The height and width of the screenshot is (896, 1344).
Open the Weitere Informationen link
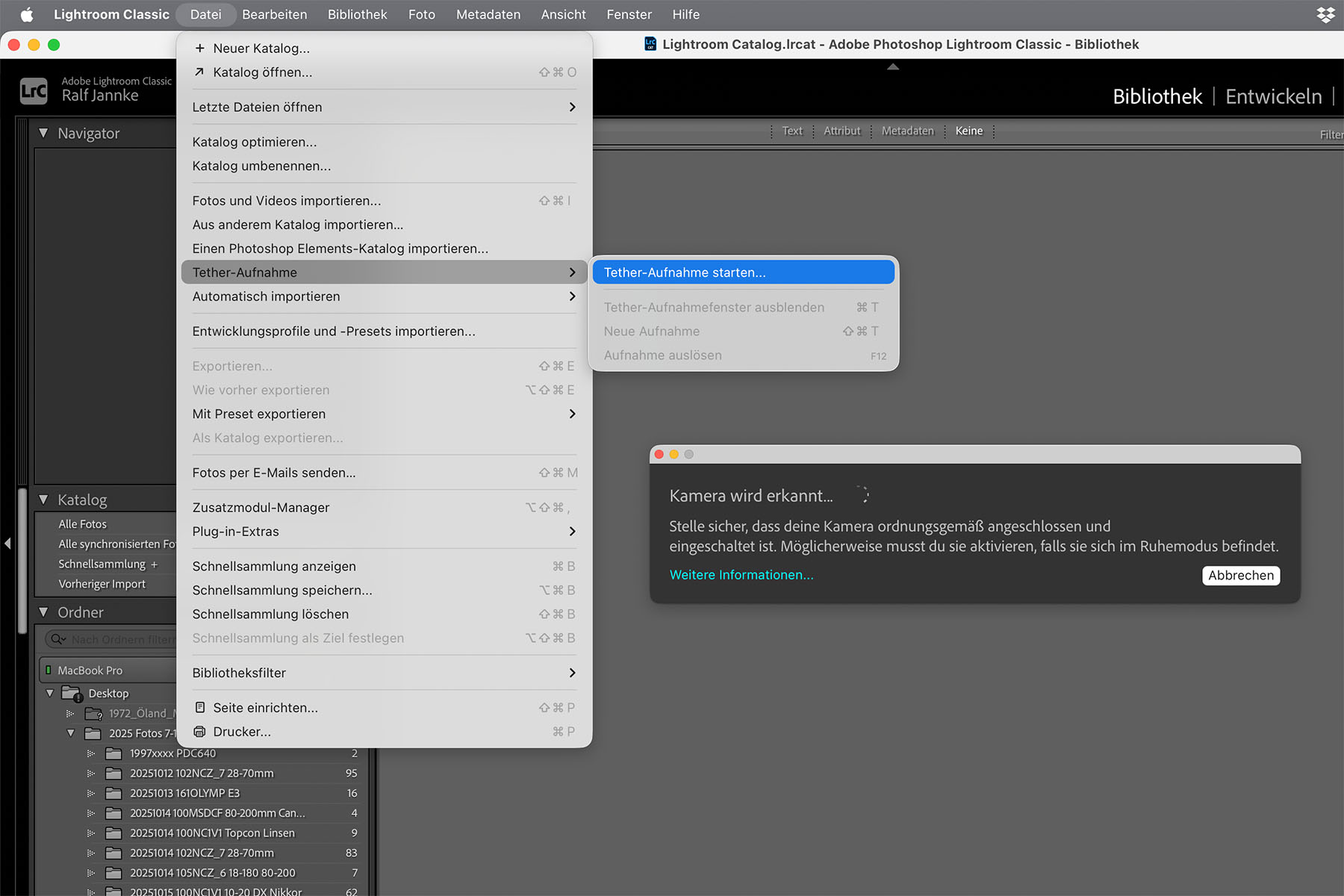coord(741,575)
